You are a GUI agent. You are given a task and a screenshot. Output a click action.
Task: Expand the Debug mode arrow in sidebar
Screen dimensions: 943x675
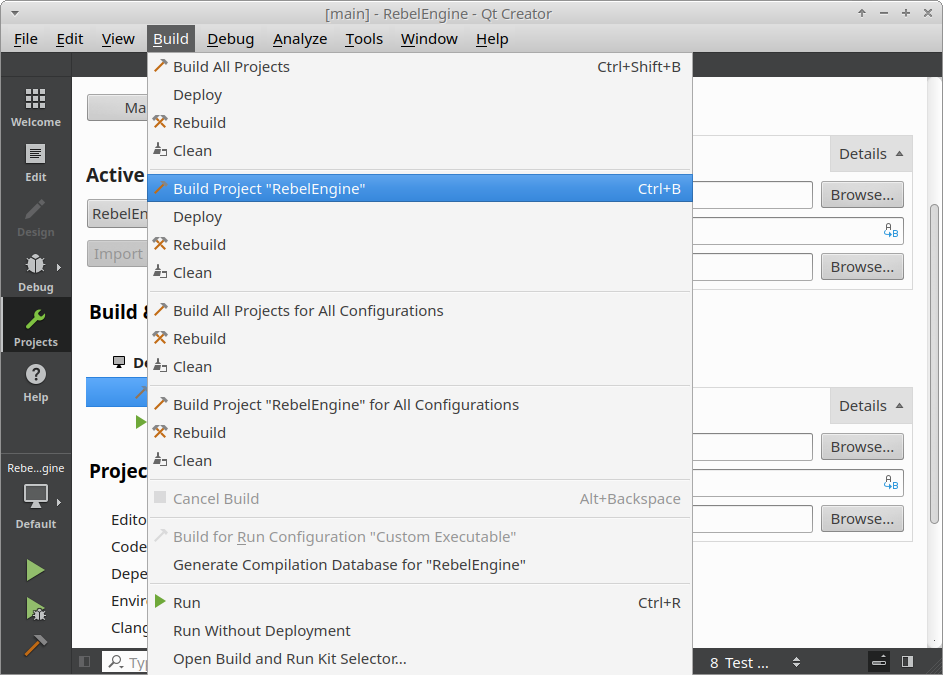(58, 267)
